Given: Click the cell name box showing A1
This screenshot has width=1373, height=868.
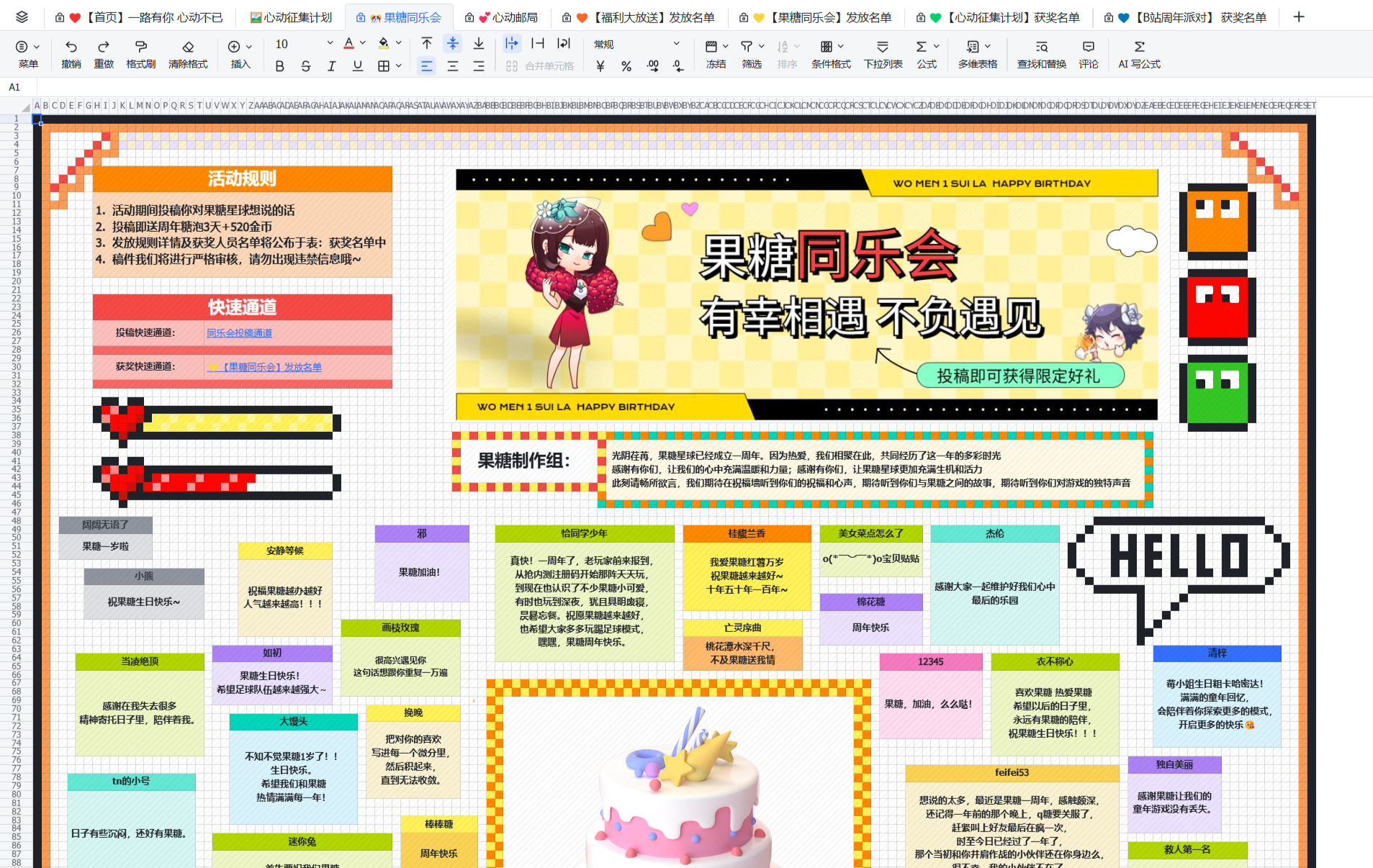Looking at the screenshot, I should pos(14,87).
